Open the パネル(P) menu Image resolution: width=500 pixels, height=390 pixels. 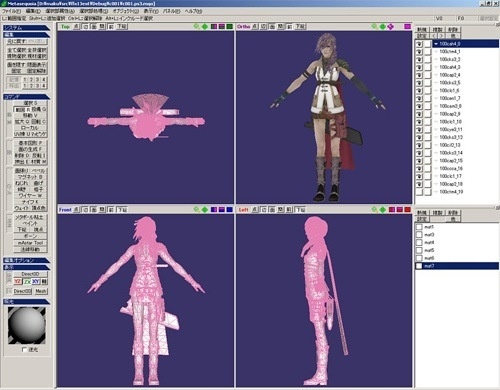[171, 11]
